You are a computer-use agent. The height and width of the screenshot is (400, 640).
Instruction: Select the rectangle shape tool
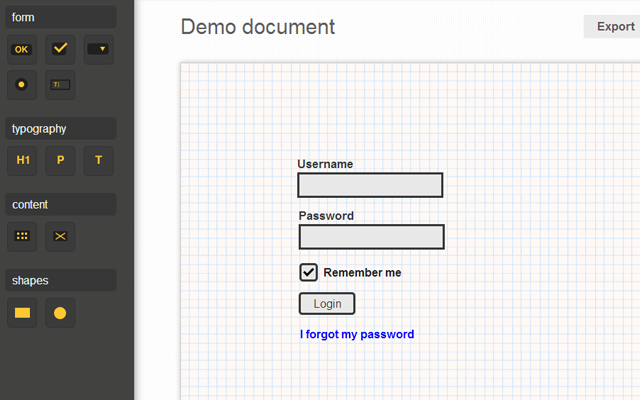22,313
